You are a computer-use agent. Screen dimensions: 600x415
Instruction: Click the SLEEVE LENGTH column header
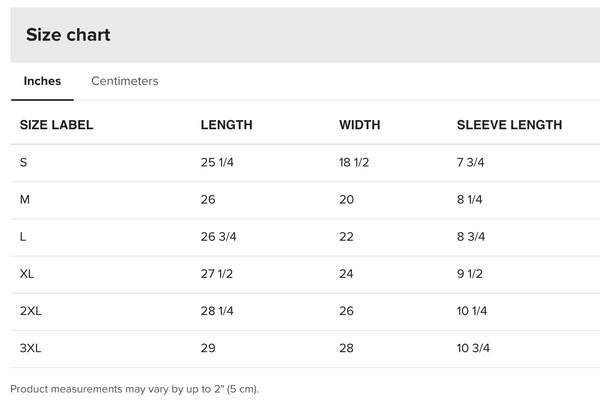(509, 125)
